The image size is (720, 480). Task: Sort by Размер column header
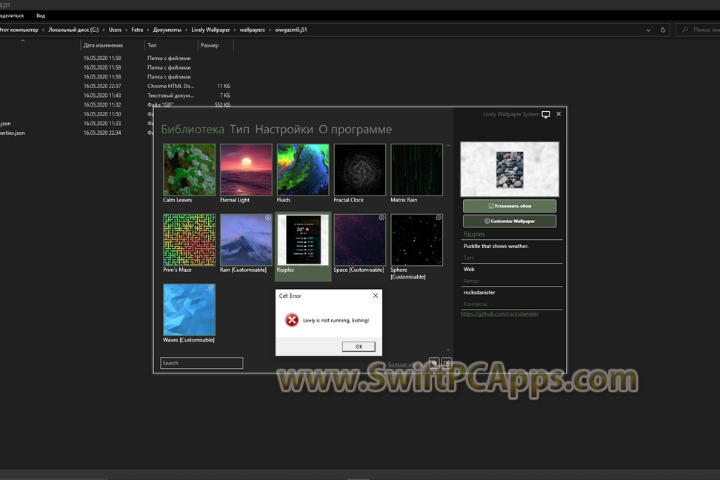point(209,45)
